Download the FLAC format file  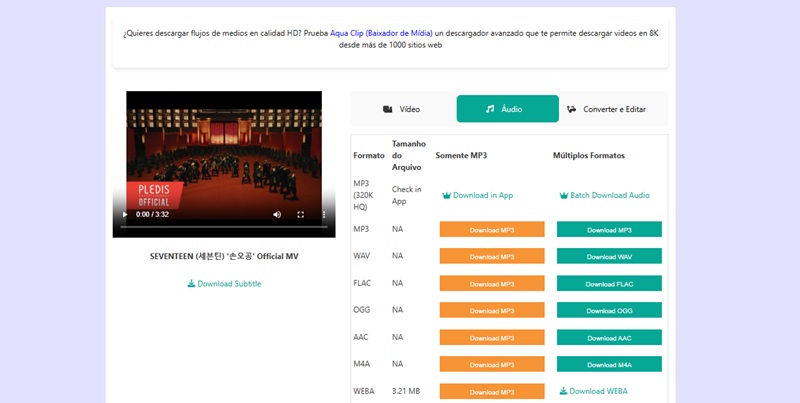tap(609, 284)
